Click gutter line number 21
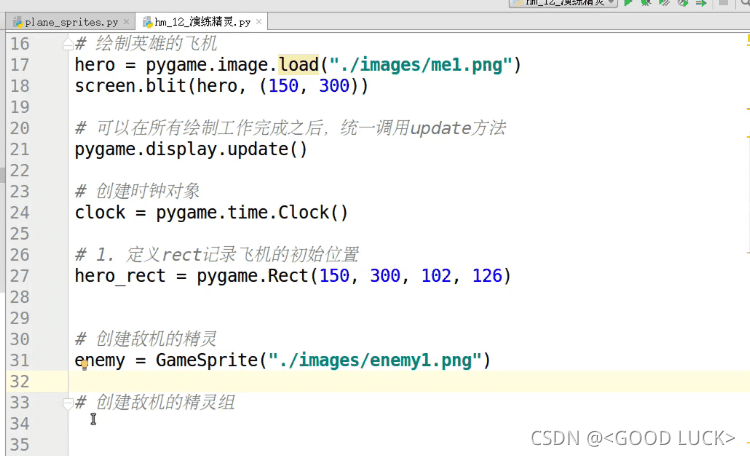 pos(20,149)
